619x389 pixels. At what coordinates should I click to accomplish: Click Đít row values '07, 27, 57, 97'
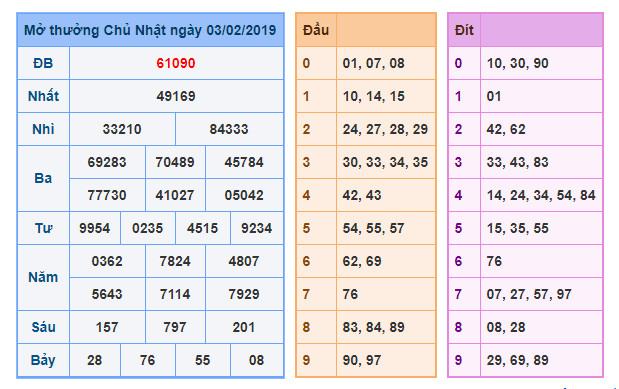(529, 294)
